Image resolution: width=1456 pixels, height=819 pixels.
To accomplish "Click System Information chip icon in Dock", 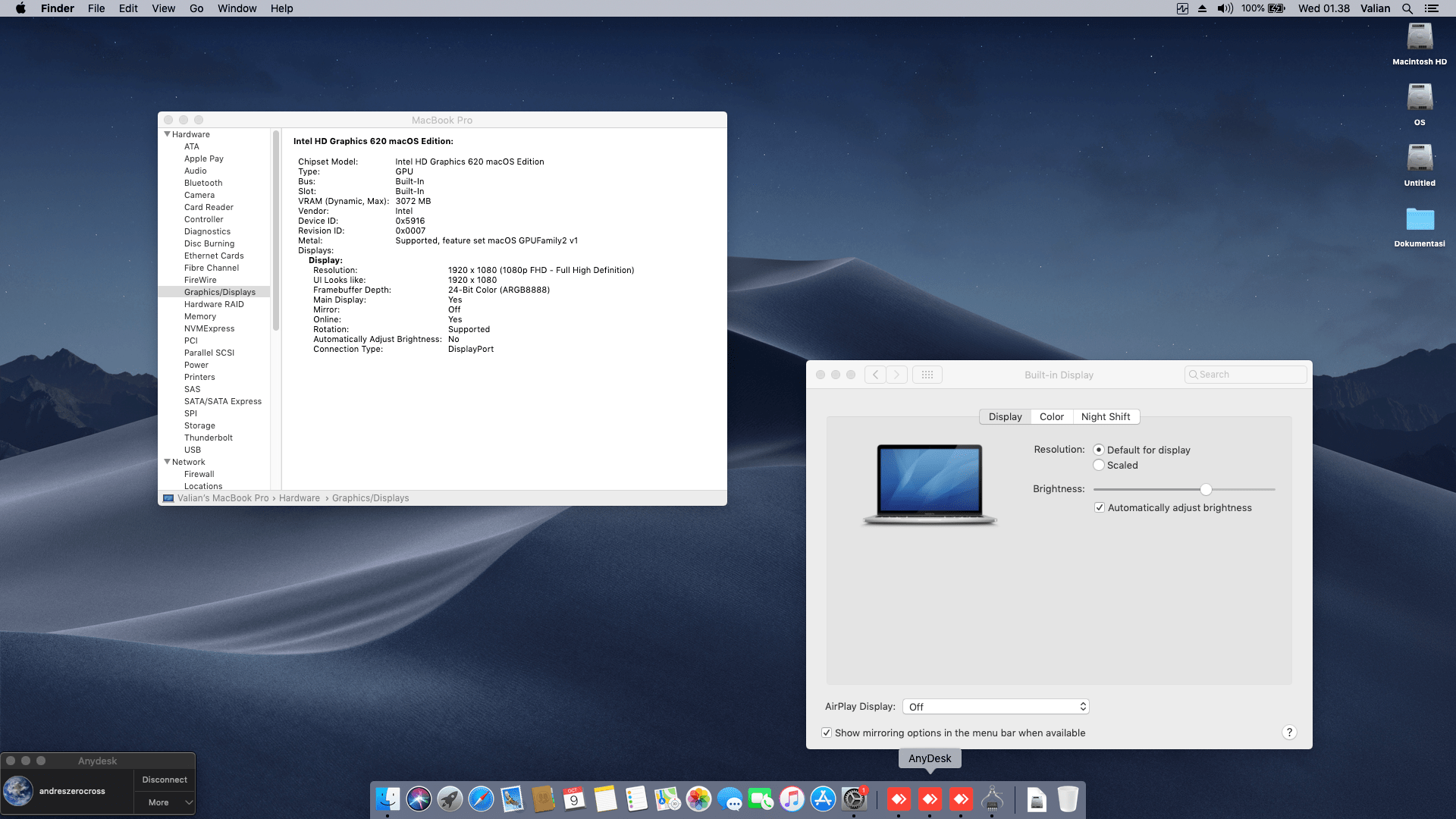I will (992, 799).
